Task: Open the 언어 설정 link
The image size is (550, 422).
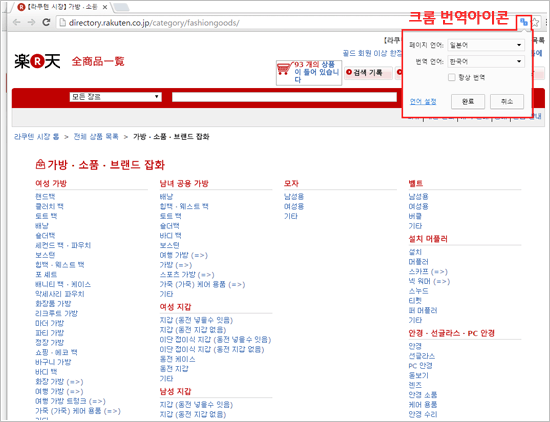Action: point(423,102)
